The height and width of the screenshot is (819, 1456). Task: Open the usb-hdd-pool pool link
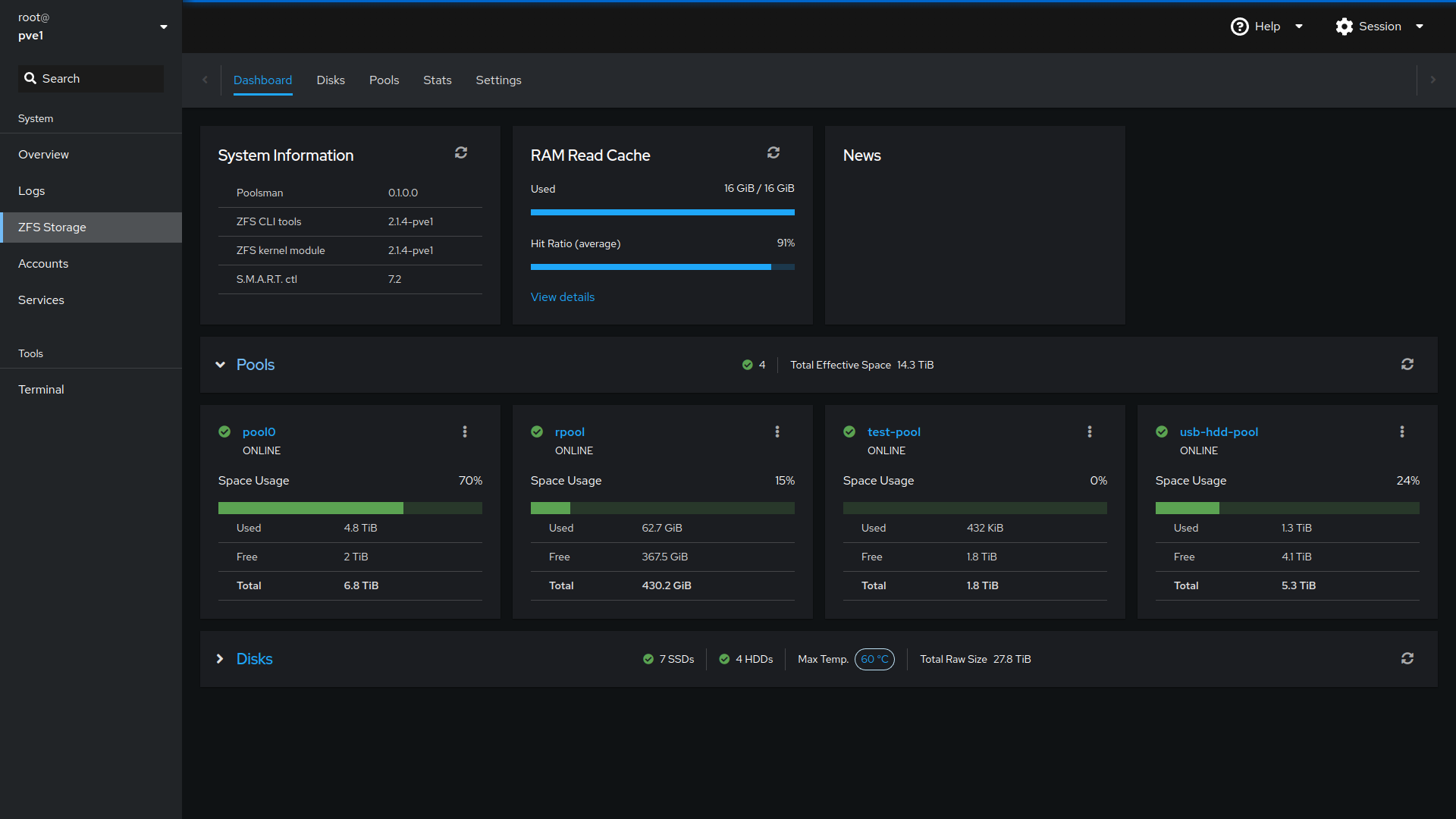point(1219,431)
